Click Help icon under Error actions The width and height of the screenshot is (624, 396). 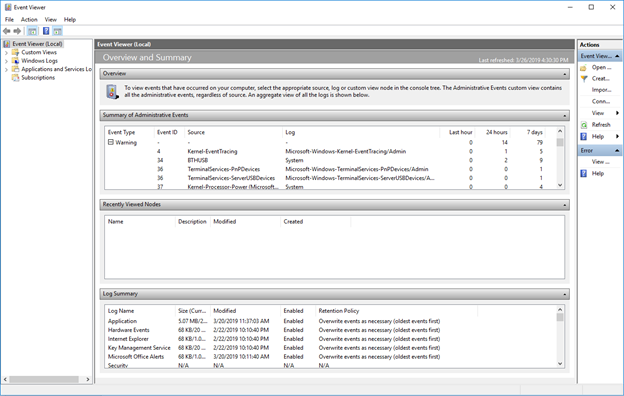click(583, 174)
